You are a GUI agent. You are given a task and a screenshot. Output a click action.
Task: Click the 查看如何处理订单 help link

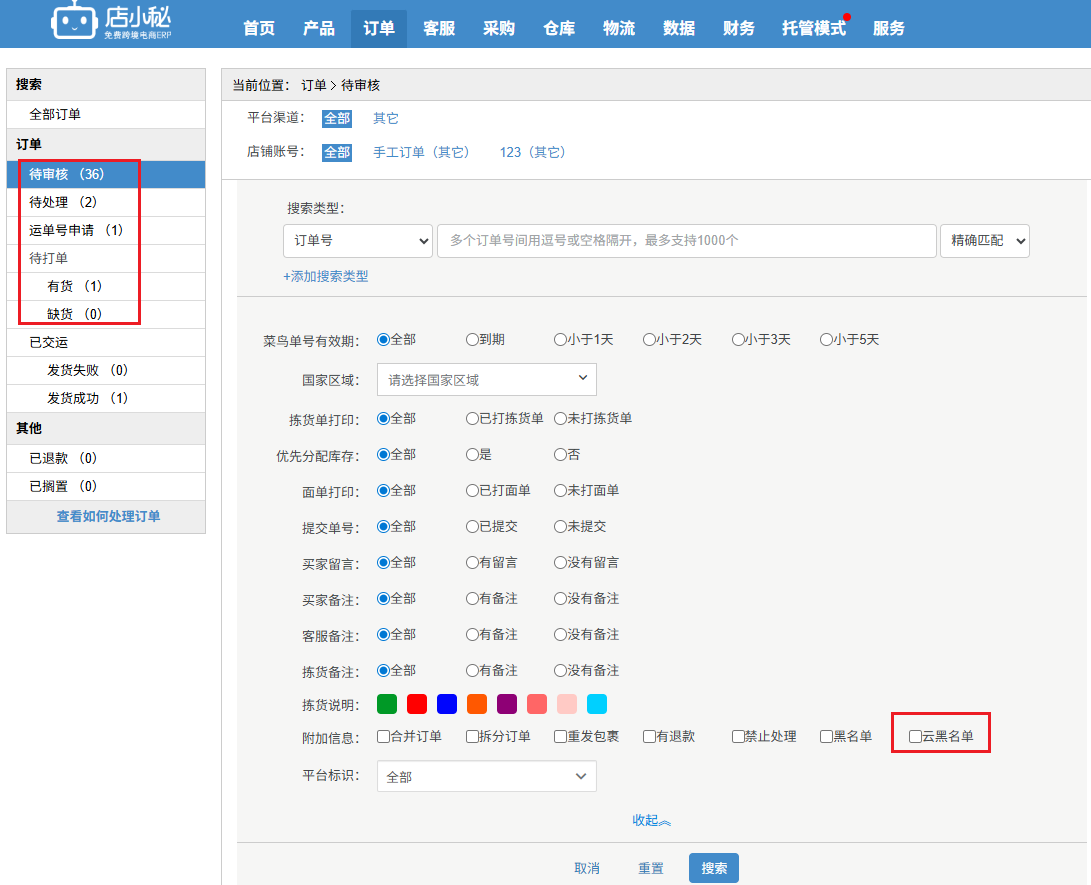(108, 516)
